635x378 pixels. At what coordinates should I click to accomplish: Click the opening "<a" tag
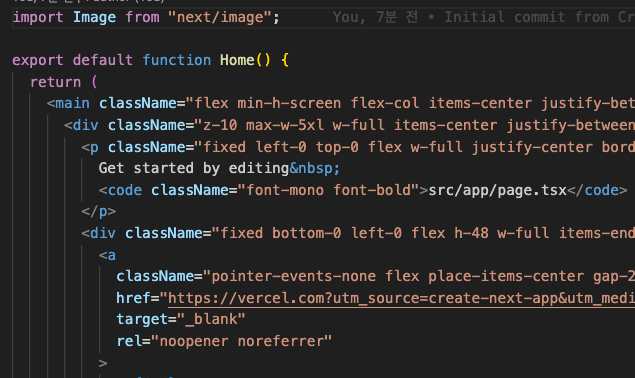tap(107, 255)
